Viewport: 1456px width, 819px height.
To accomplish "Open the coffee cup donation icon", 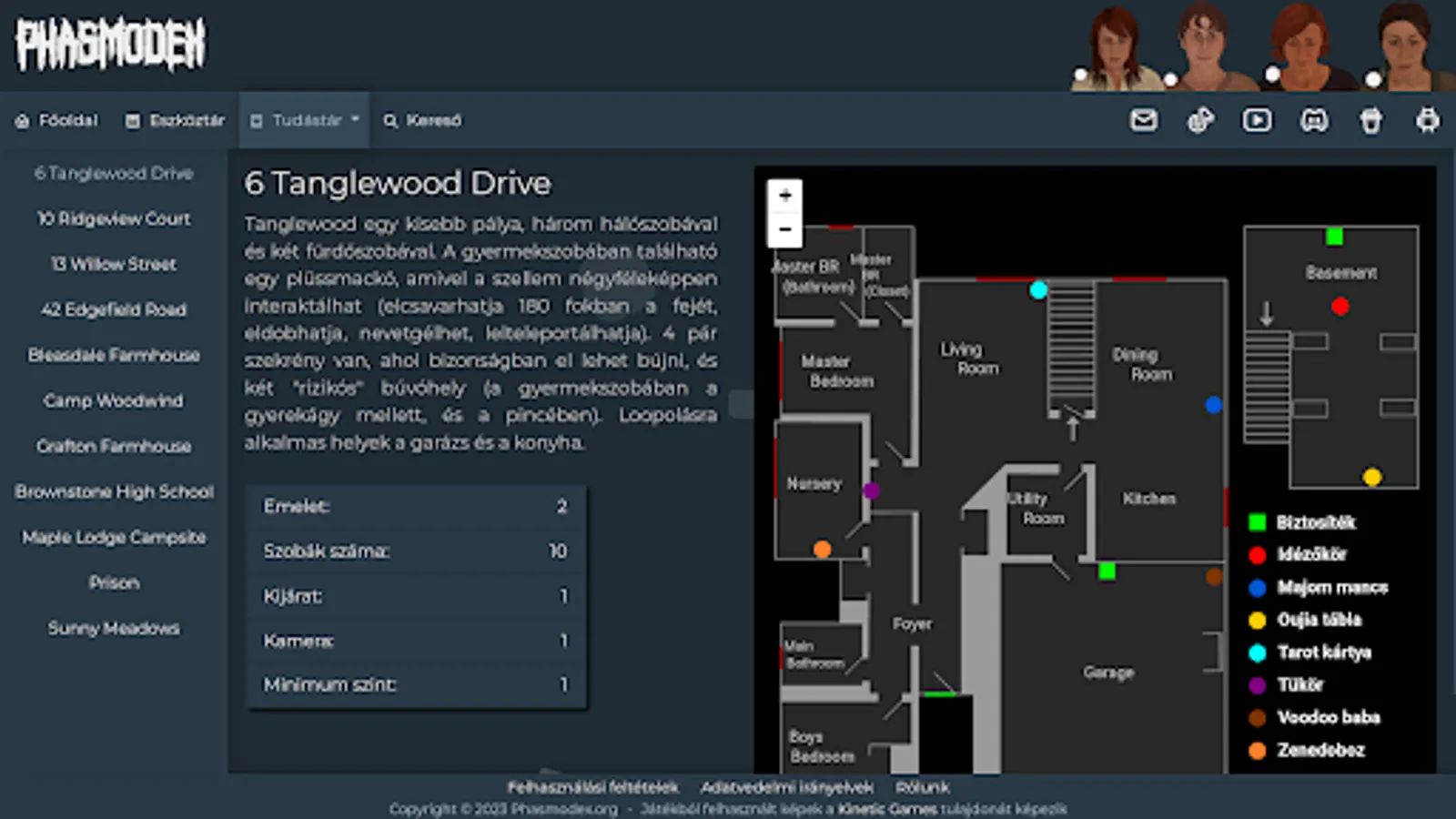I will point(1370,120).
